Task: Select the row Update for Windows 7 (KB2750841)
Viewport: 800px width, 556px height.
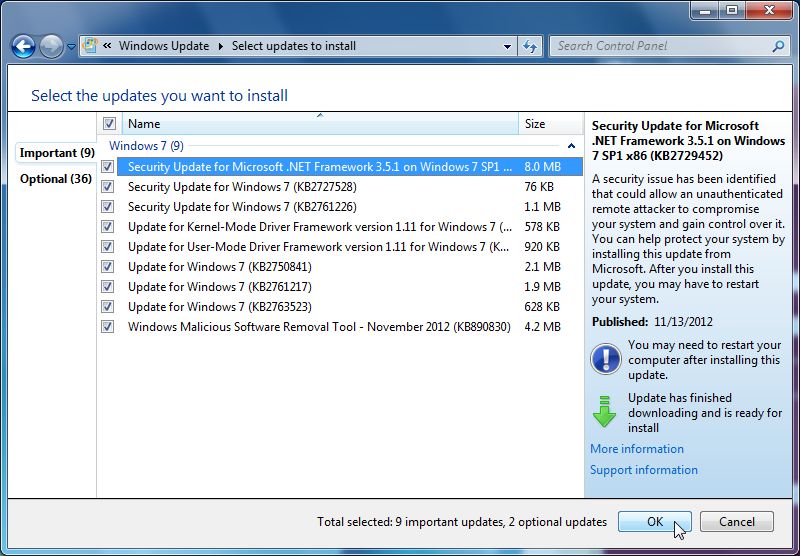Action: click(x=349, y=266)
